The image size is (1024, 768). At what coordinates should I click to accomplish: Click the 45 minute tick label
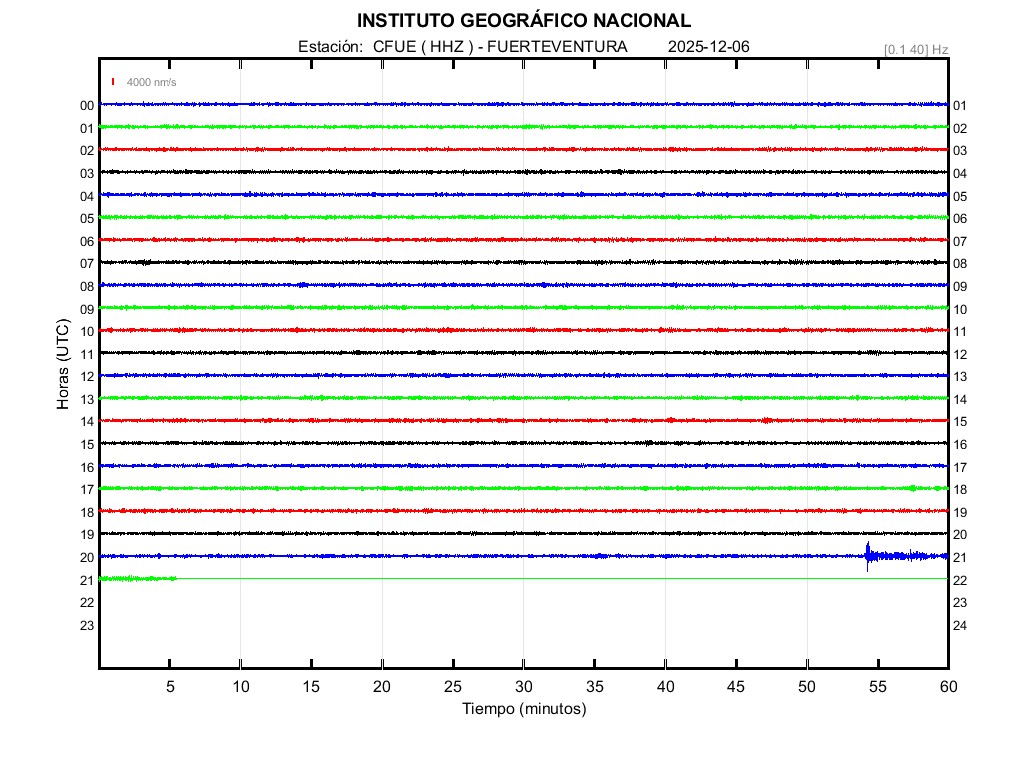736,686
